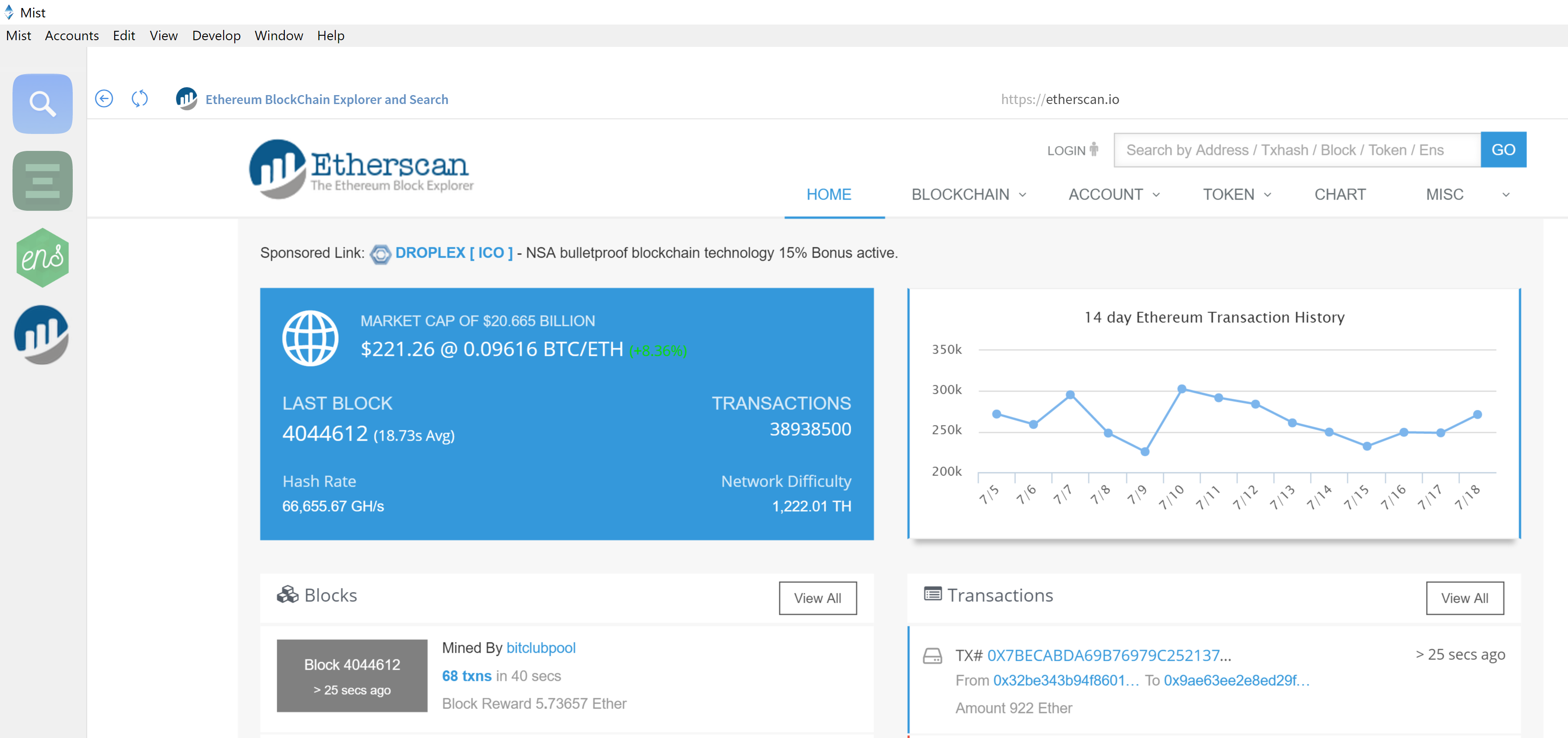Switch to the HOME tab
The width and height of the screenshot is (1568, 738).
pyautogui.click(x=828, y=194)
